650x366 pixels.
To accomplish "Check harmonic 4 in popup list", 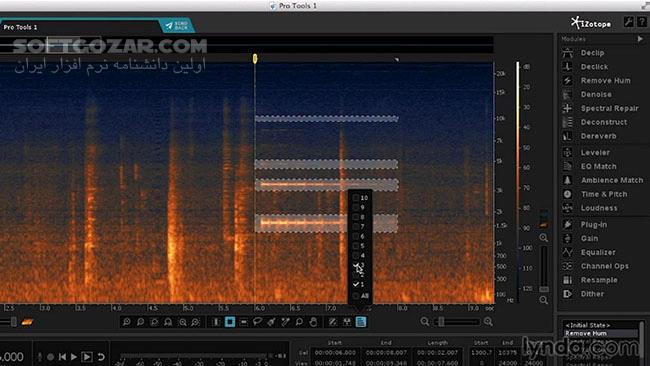I will pos(356,255).
